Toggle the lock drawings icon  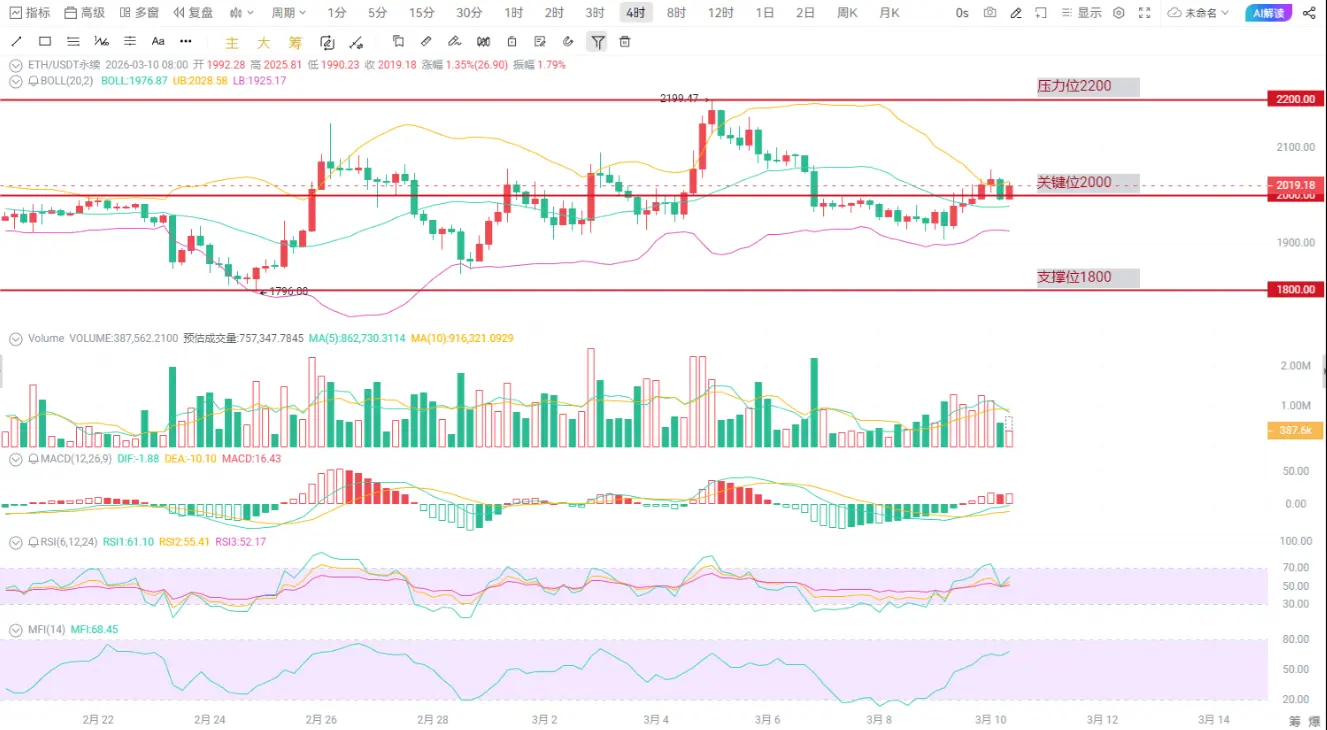pyautogui.click(x=512, y=42)
